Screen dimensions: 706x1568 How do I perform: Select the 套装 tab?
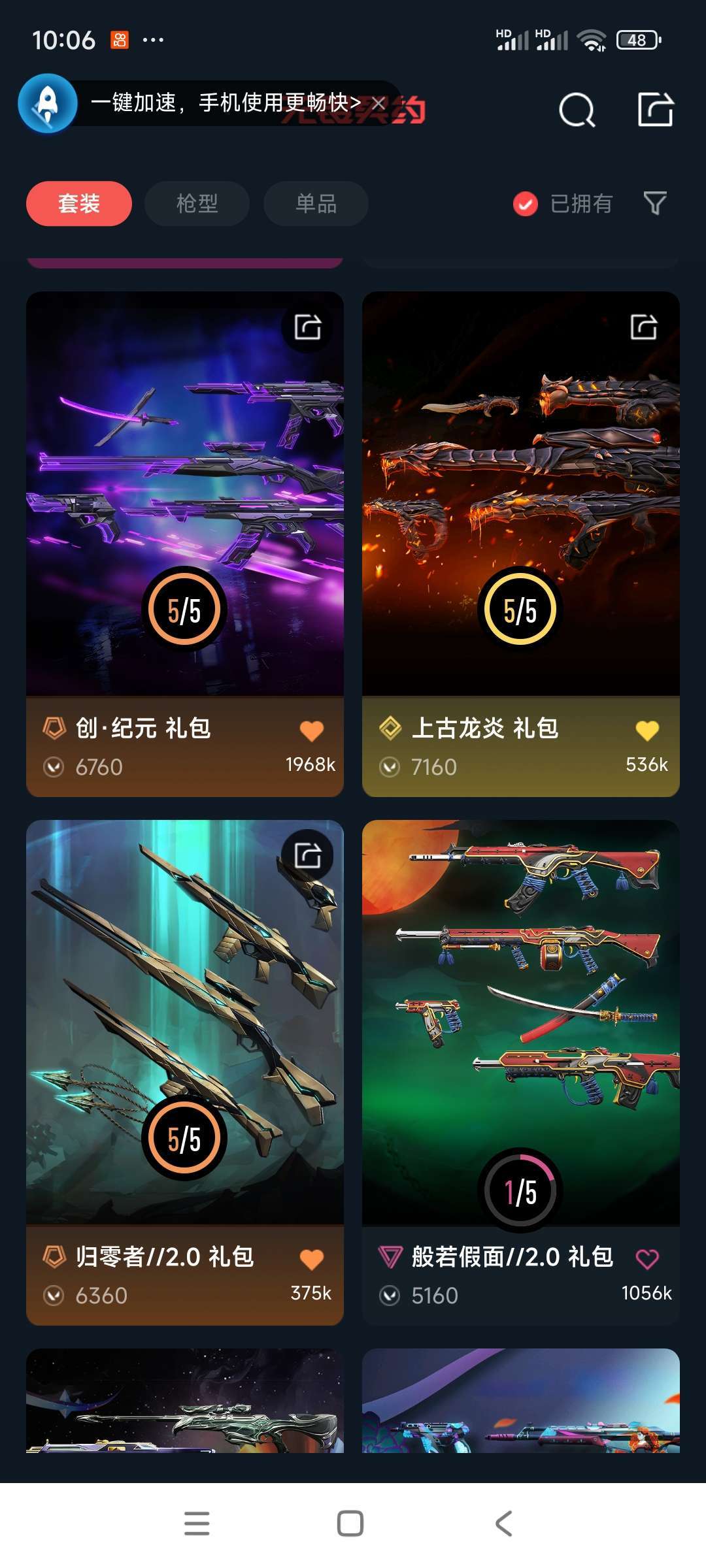79,204
